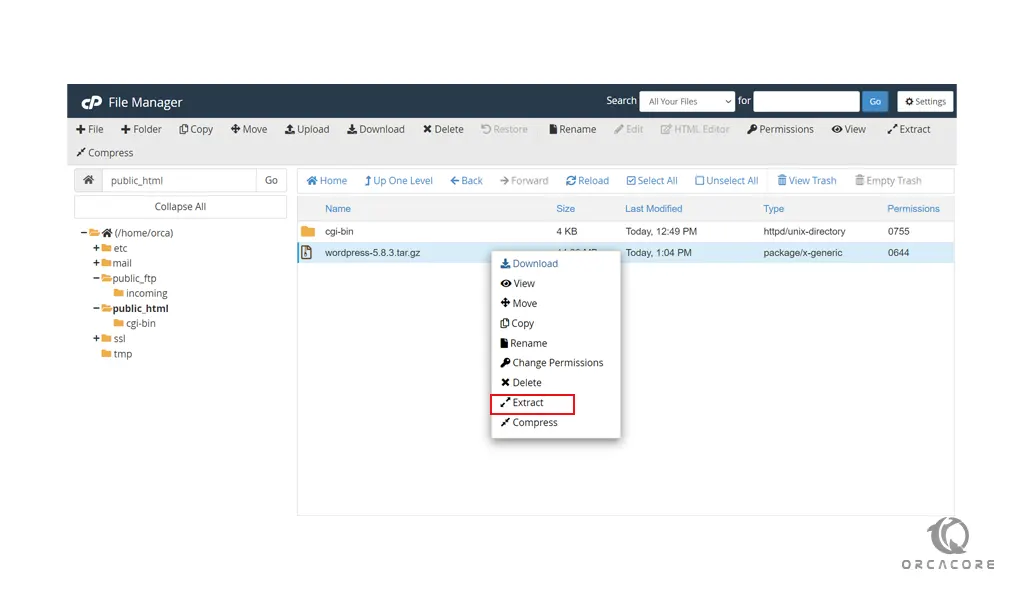
Task: Click Extract in the top toolbar
Action: (x=908, y=129)
